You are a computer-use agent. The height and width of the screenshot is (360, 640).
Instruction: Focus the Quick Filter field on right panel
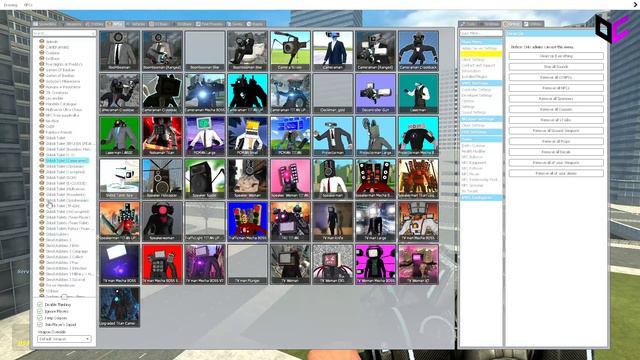(481, 33)
